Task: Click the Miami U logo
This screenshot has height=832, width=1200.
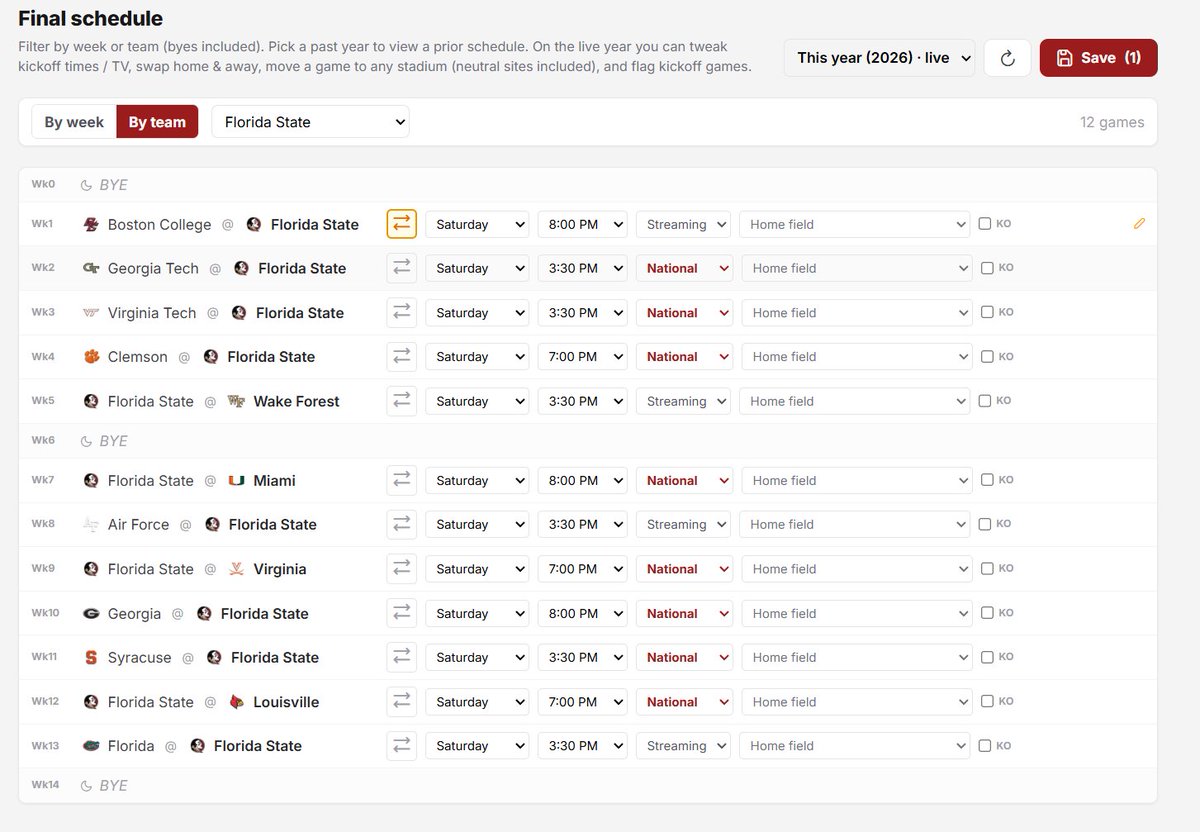Action: [x=237, y=480]
